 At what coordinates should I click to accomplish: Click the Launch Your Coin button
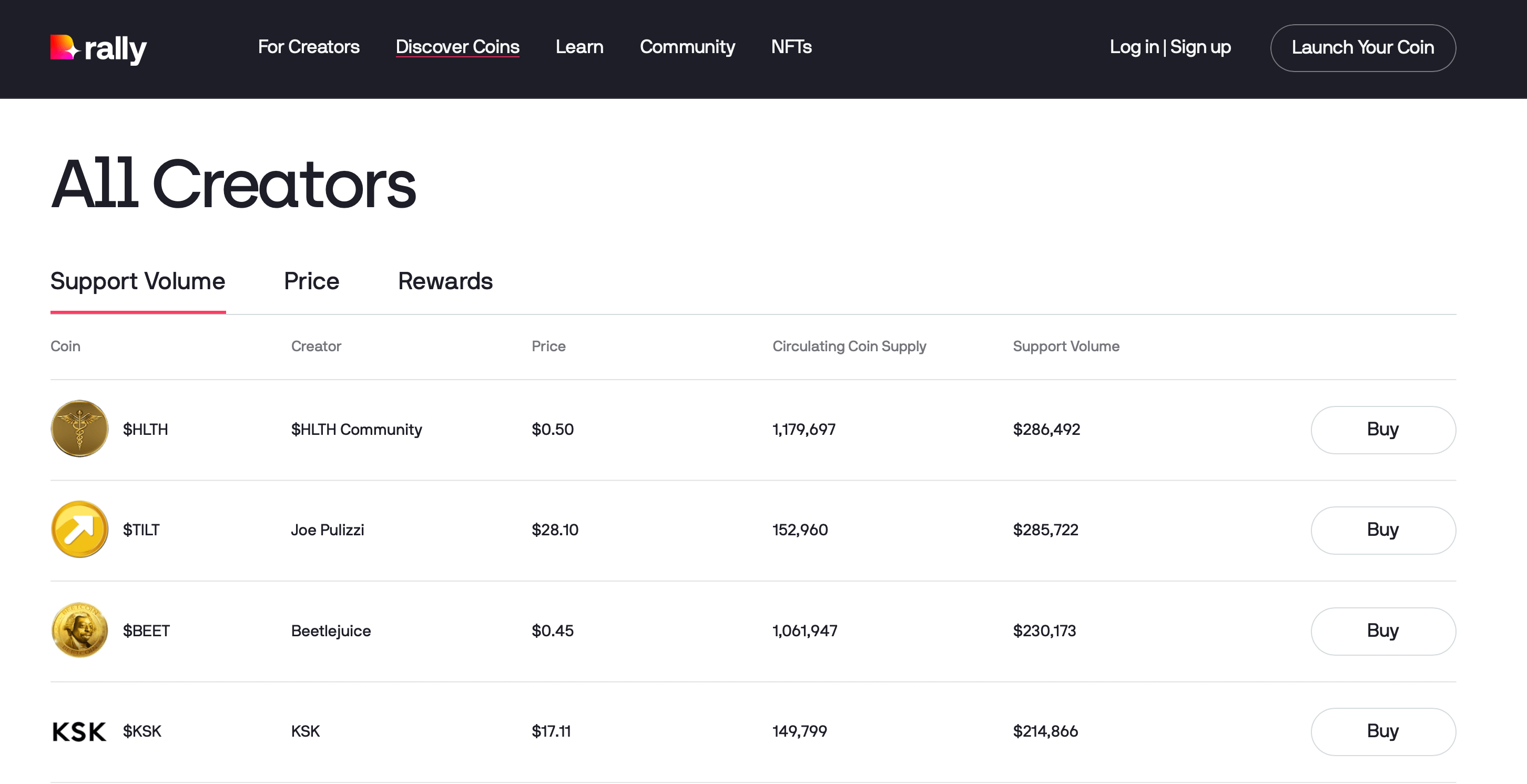coord(1363,47)
